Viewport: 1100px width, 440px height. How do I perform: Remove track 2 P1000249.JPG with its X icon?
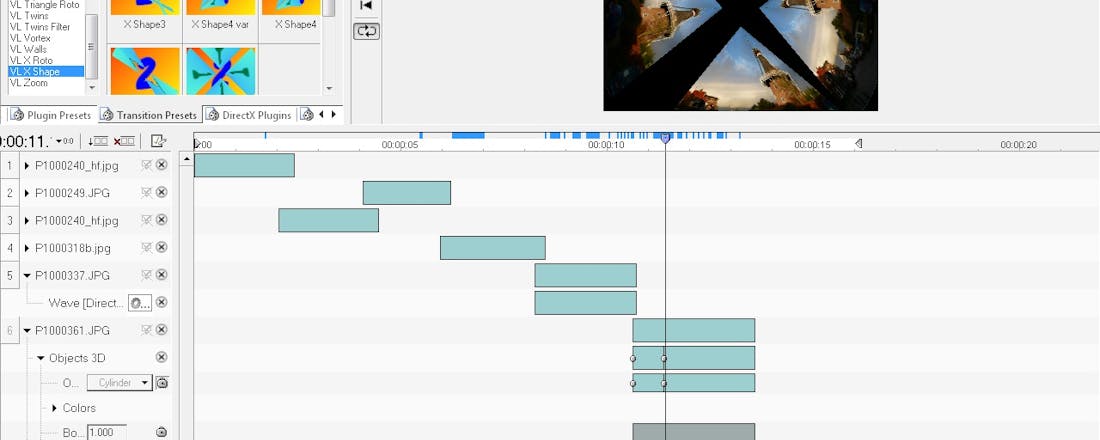[x=161, y=192]
